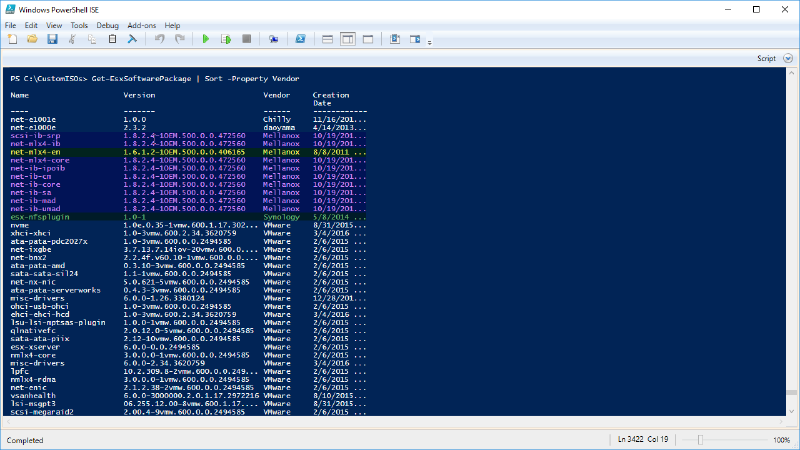Click the Script label

[766, 58]
